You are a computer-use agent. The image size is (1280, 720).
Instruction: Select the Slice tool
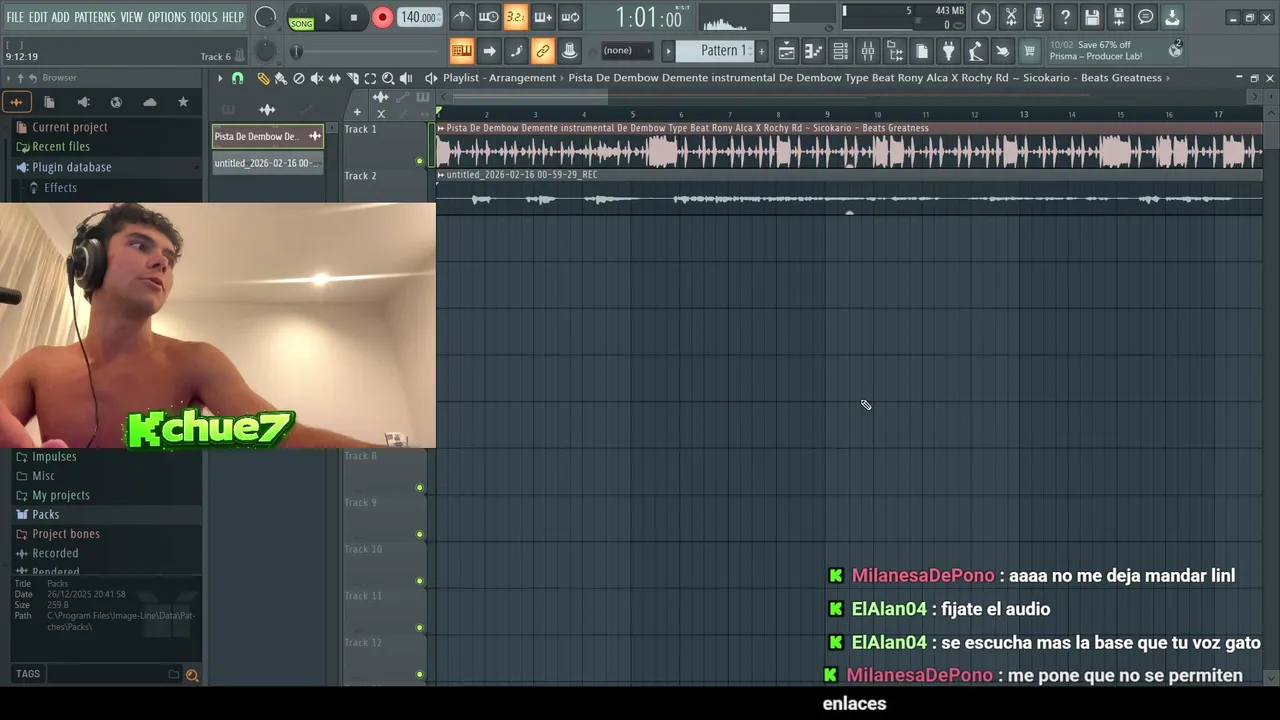(353, 78)
